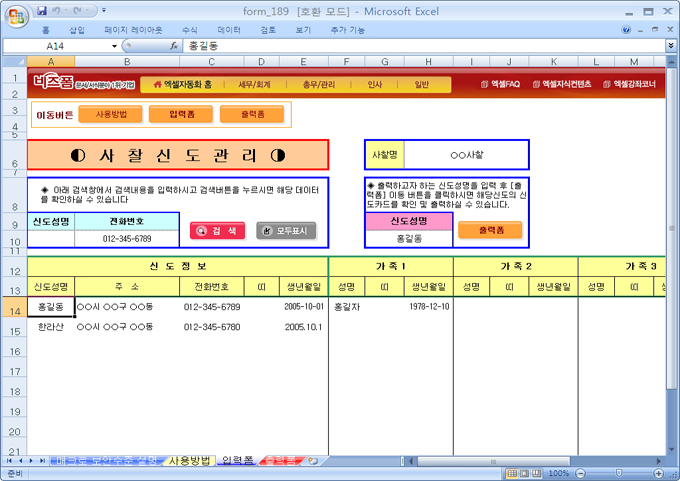The width and height of the screenshot is (680, 481).
Task: Click the Save icon in quick access toolbar
Action: coord(42,11)
